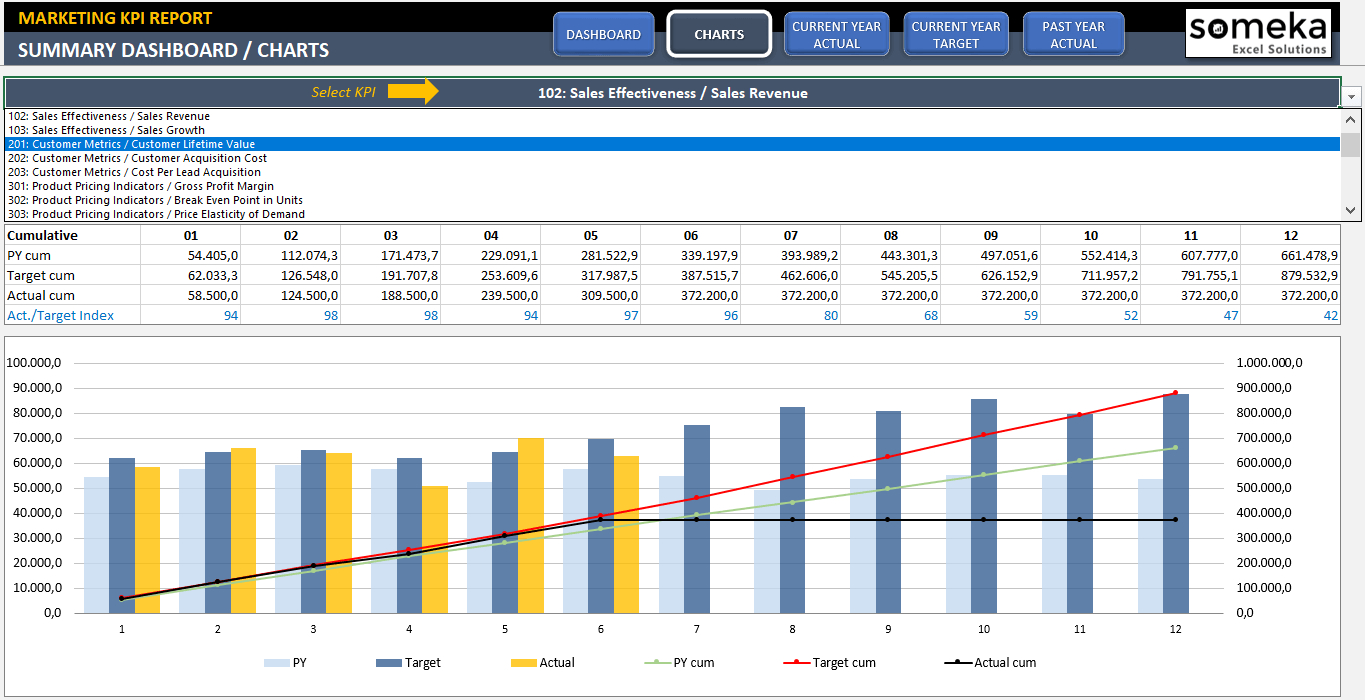The height and width of the screenshot is (700, 1365).
Task: Click the red Target cum line legend marker
Action: point(798,662)
